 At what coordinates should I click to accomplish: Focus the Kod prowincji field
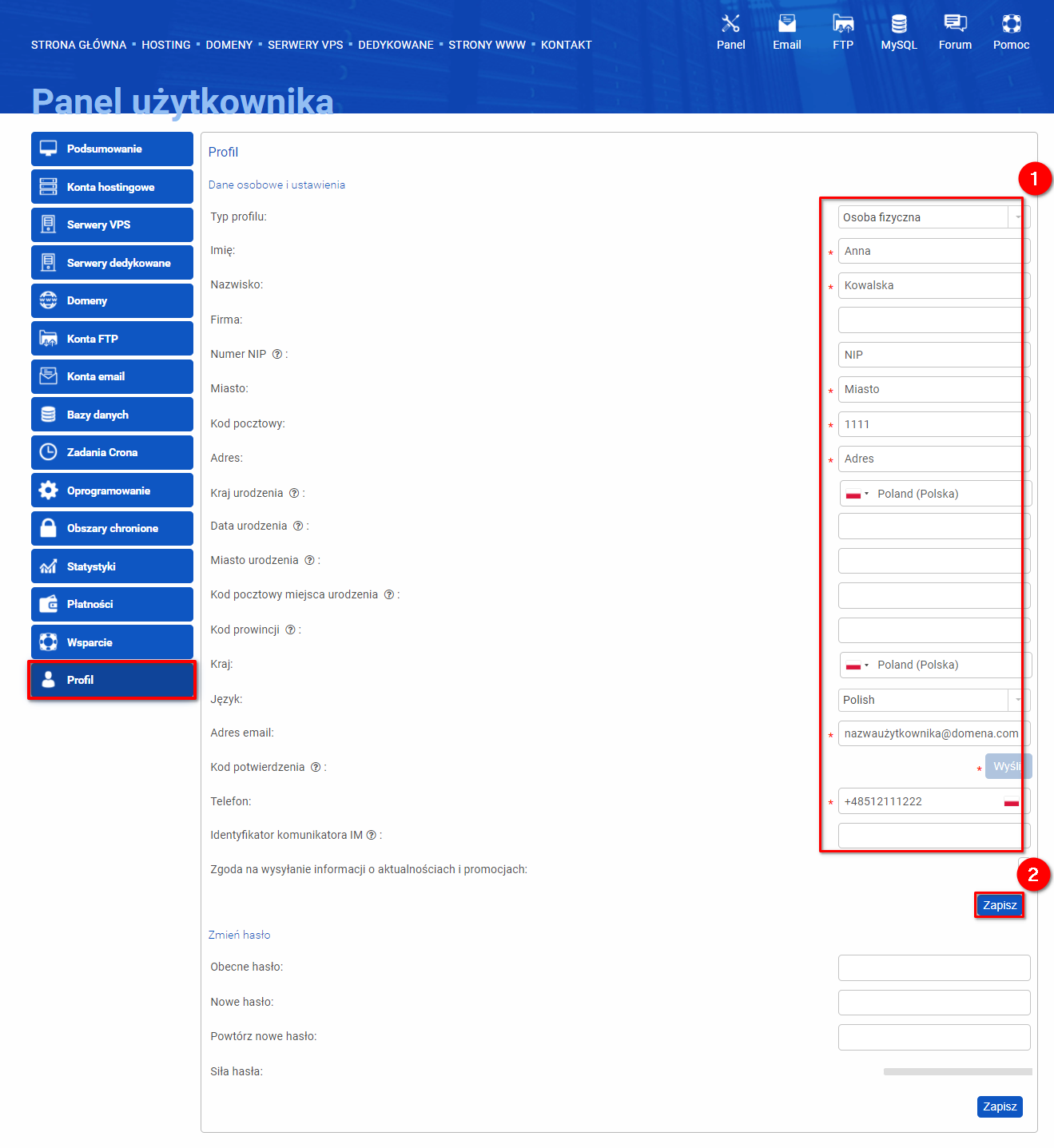click(934, 630)
